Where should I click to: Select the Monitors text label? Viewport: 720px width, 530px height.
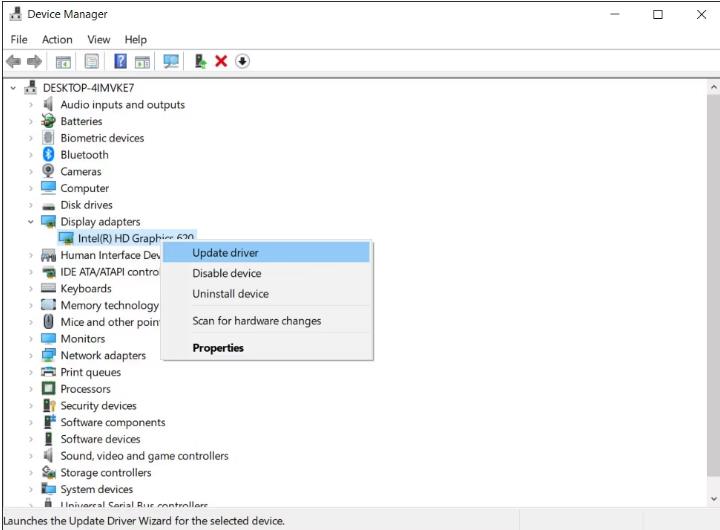(x=83, y=339)
